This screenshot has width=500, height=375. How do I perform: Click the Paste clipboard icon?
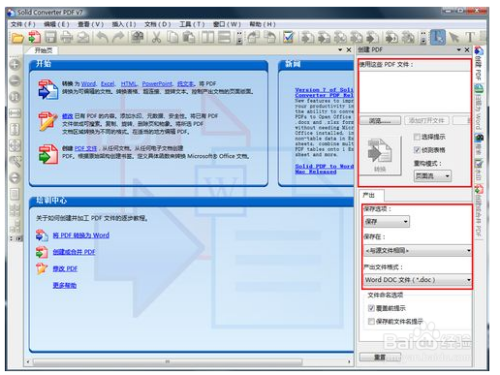(x=189, y=37)
